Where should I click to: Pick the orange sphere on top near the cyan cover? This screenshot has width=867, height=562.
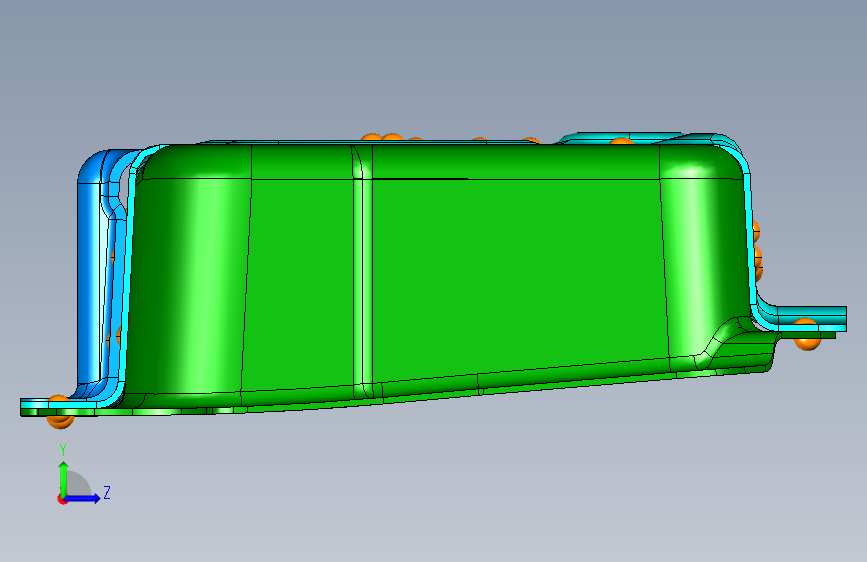point(621,142)
